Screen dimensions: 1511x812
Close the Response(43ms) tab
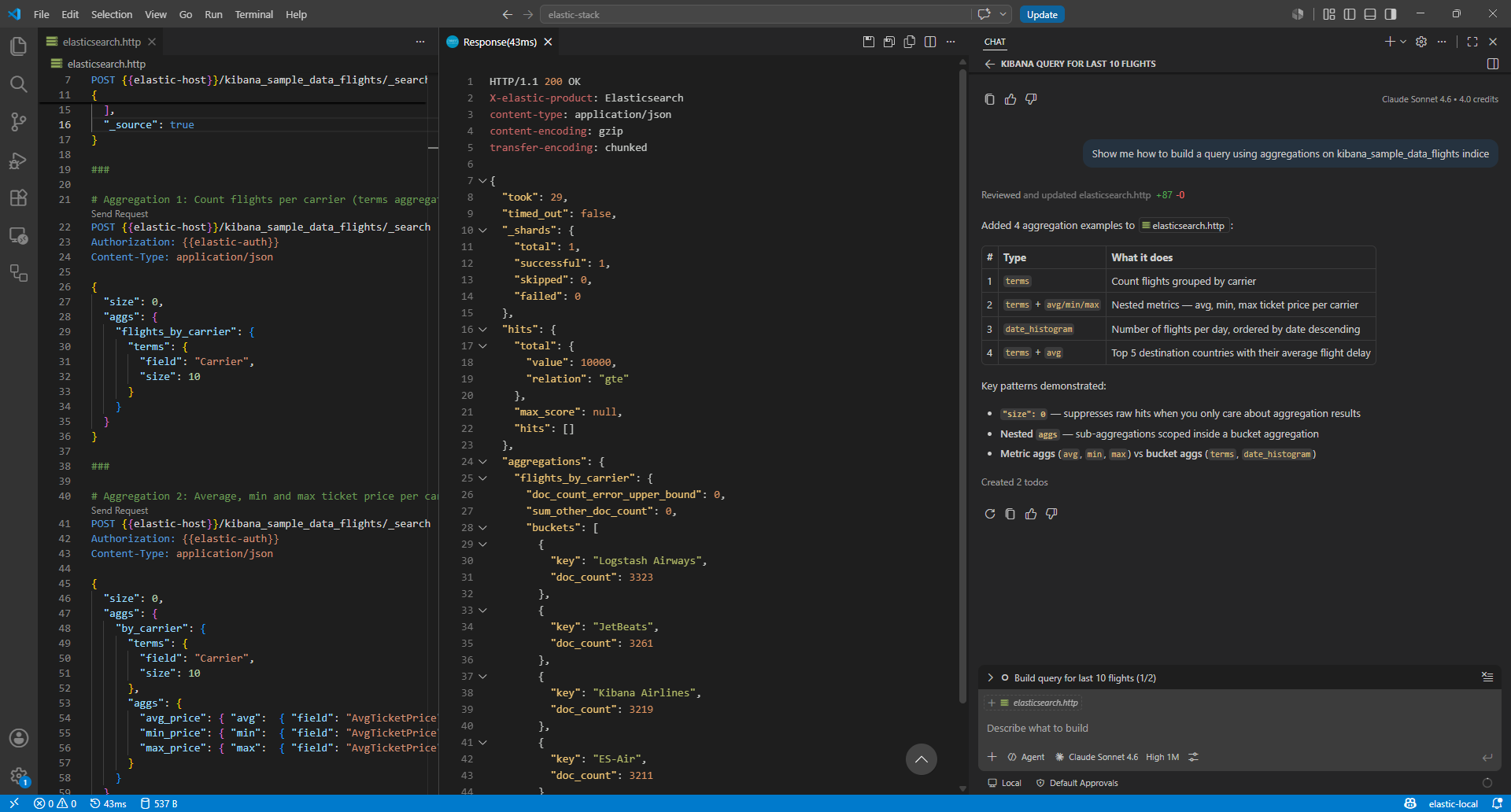pos(548,42)
